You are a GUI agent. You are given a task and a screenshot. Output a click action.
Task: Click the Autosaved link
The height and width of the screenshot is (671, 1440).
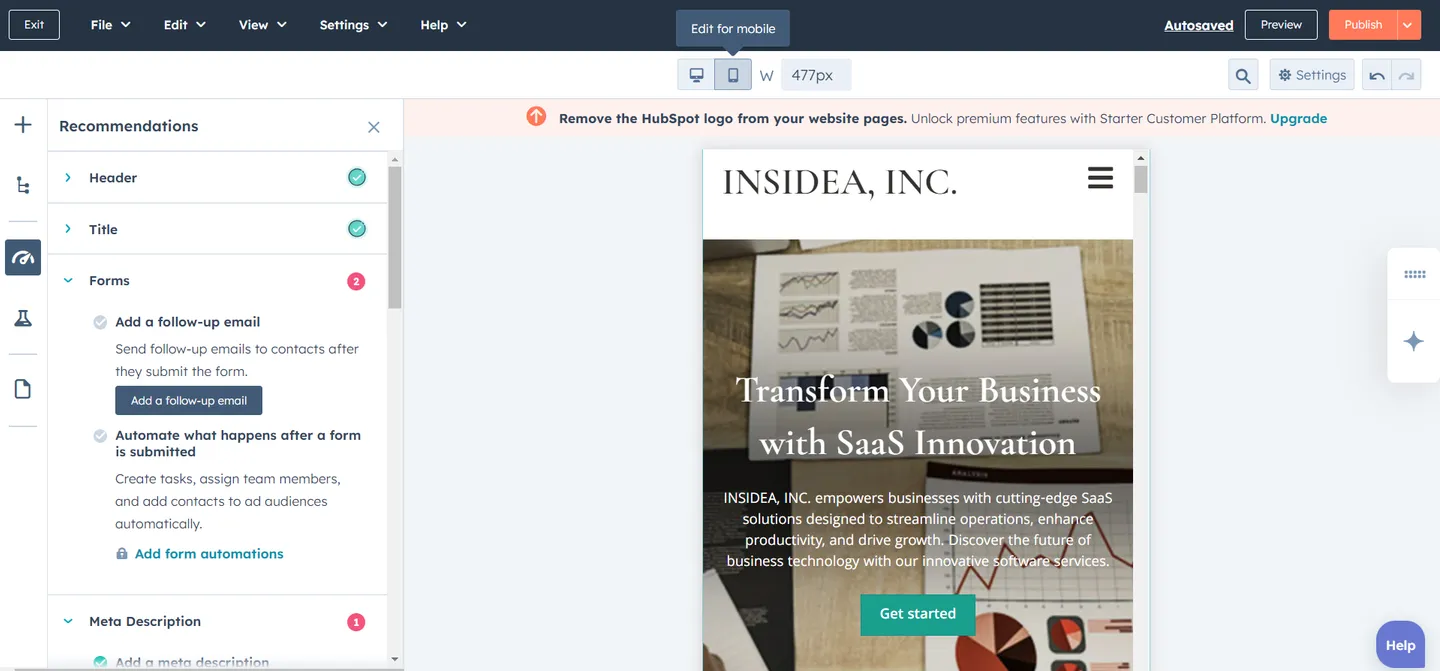click(x=1198, y=26)
